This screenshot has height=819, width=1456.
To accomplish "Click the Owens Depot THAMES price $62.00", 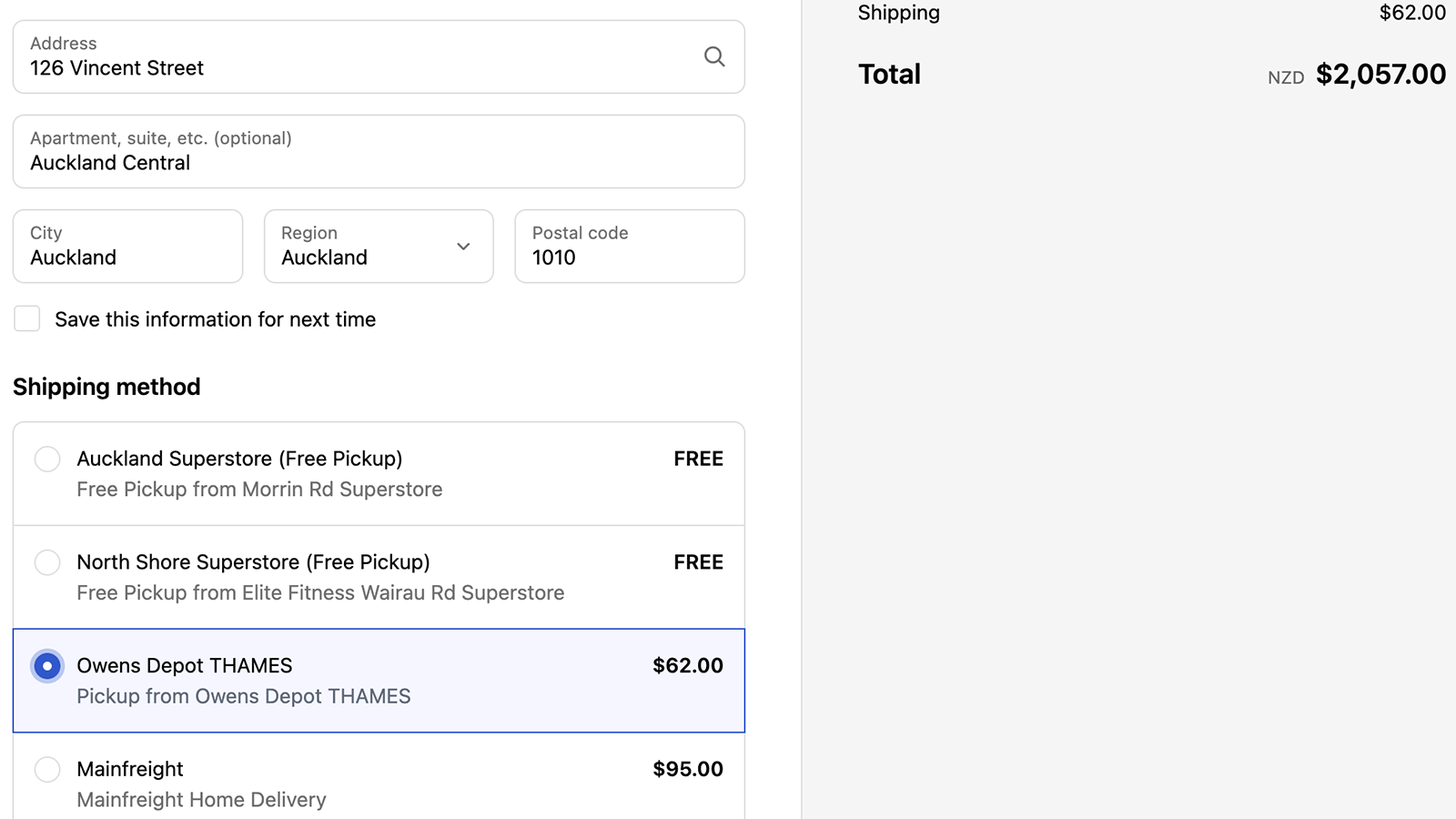I will coord(687,665).
